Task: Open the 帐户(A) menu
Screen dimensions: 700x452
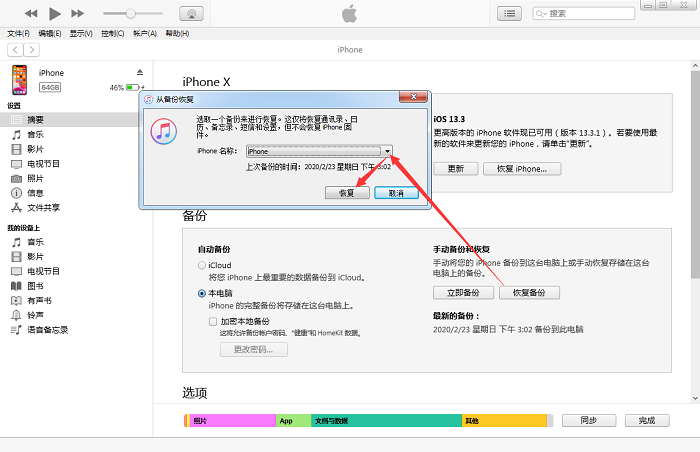Action: tap(145, 33)
